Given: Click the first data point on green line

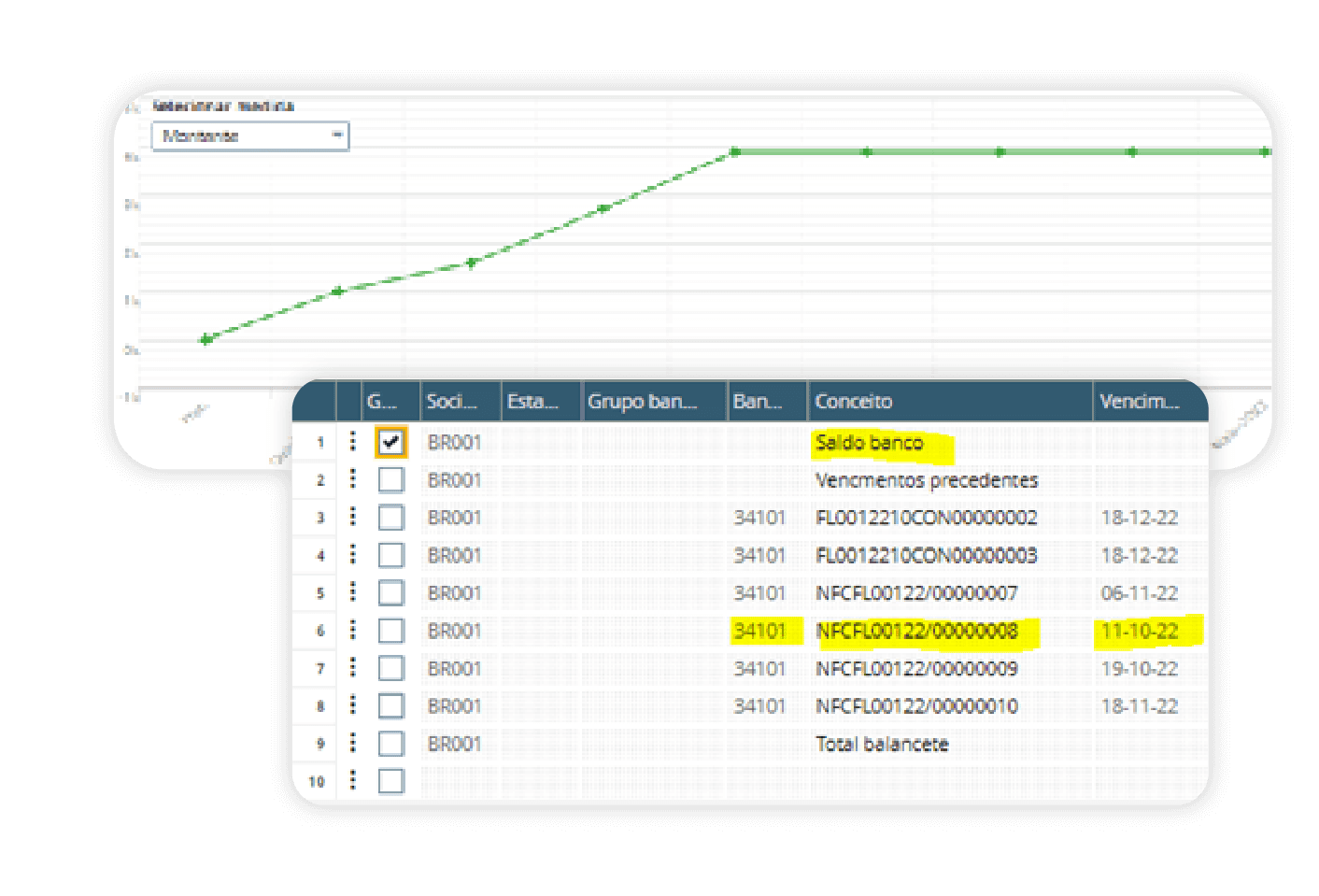Looking at the screenshot, I should [206, 339].
